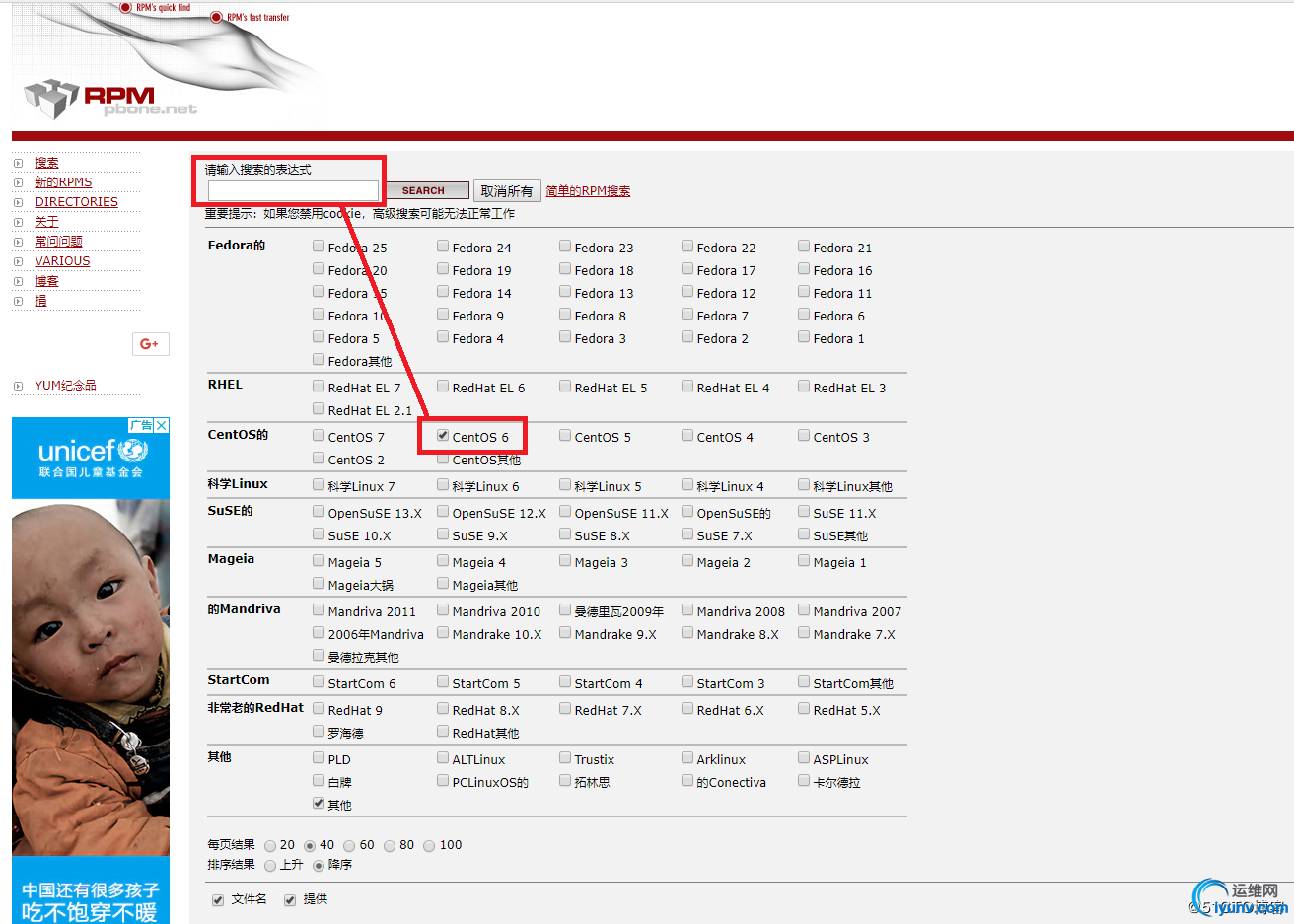Click the bullet icon beside DIRECTORIES

pos(18,202)
